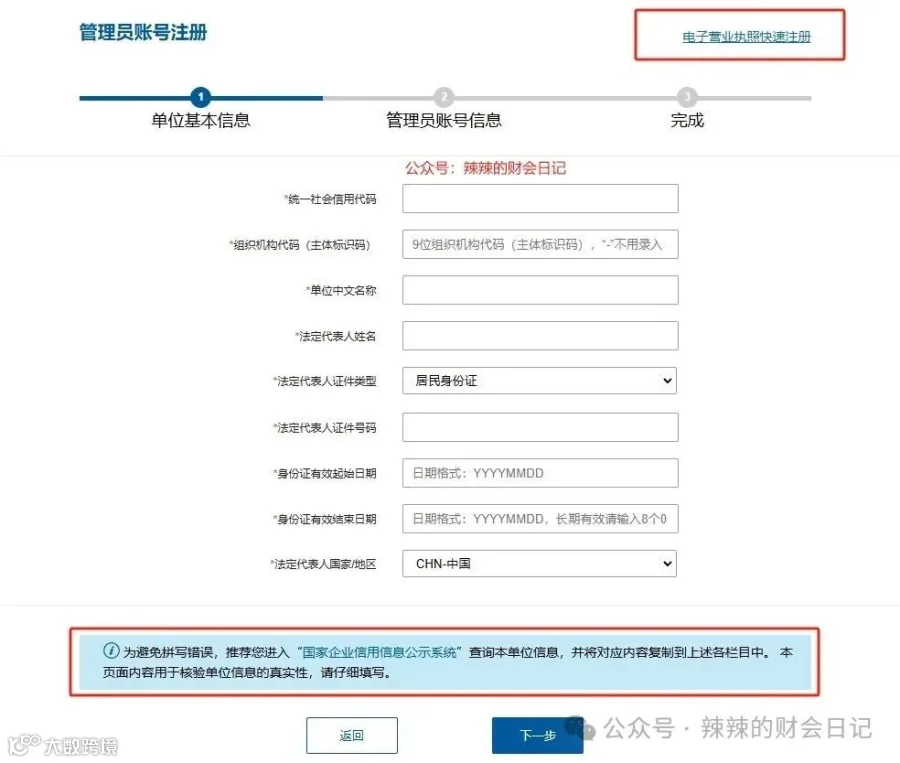Screen dimensions: 900x763
Task: Select step 1 单位基本信息 circle
Action: pos(201,97)
